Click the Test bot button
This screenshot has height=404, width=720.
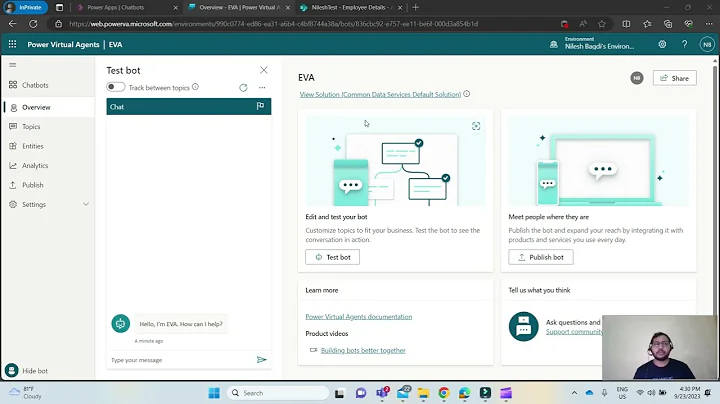pyautogui.click(x=332, y=257)
